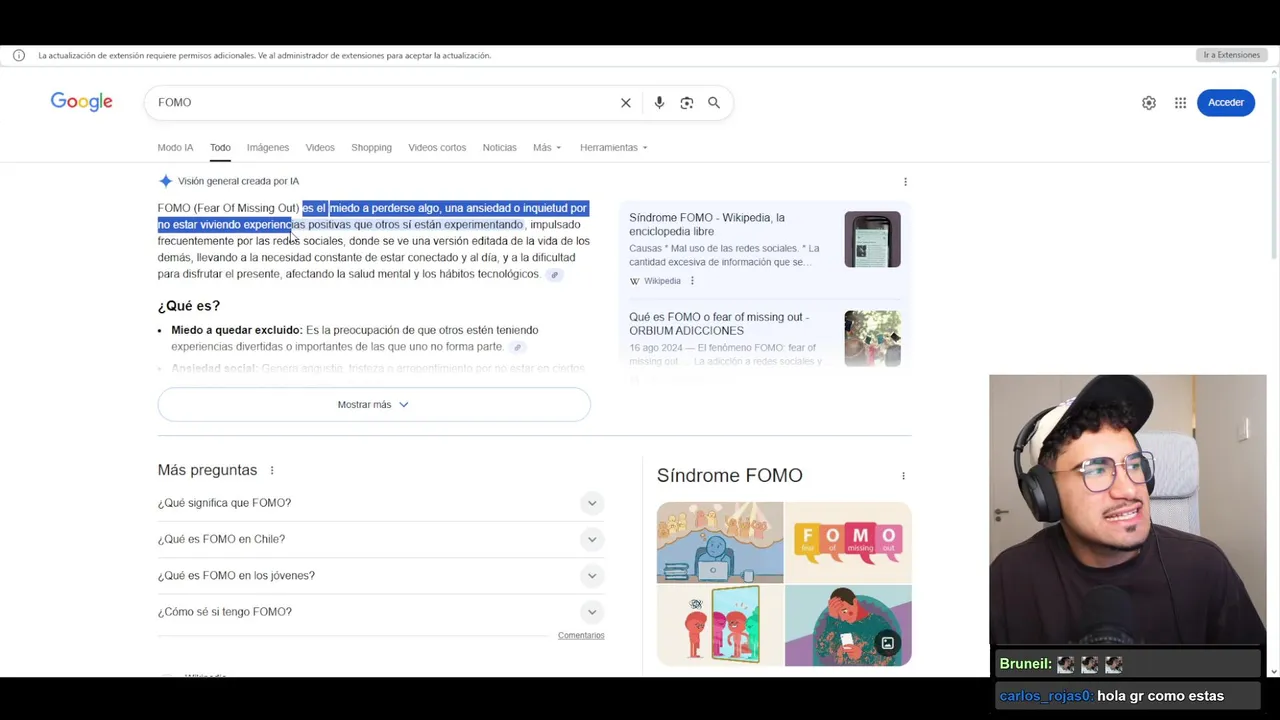Switch to 'Modo IA' tab
This screenshot has width=1280, height=720.
pos(175,148)
